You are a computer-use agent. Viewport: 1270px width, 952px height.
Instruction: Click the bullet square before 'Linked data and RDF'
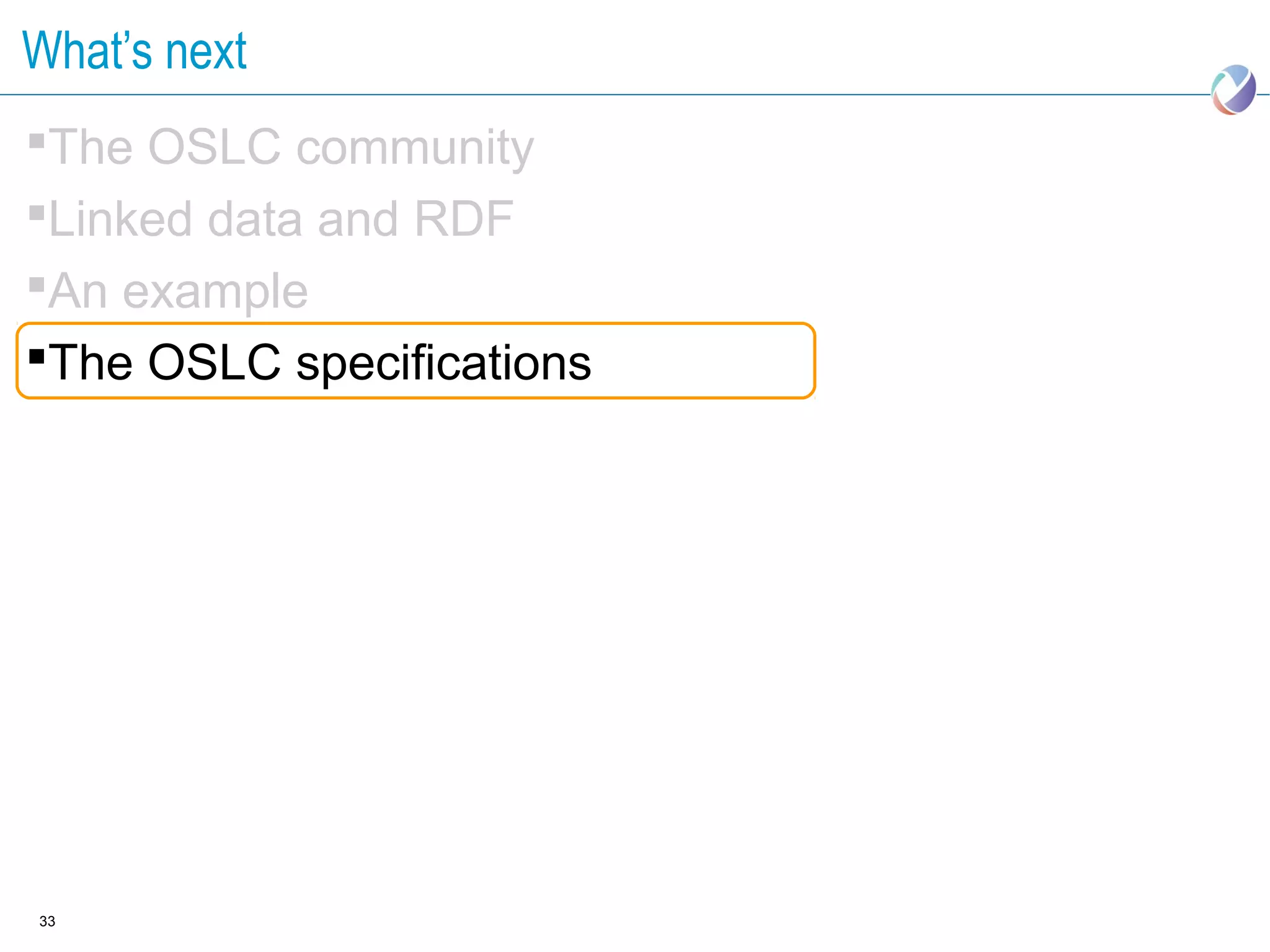37,213
